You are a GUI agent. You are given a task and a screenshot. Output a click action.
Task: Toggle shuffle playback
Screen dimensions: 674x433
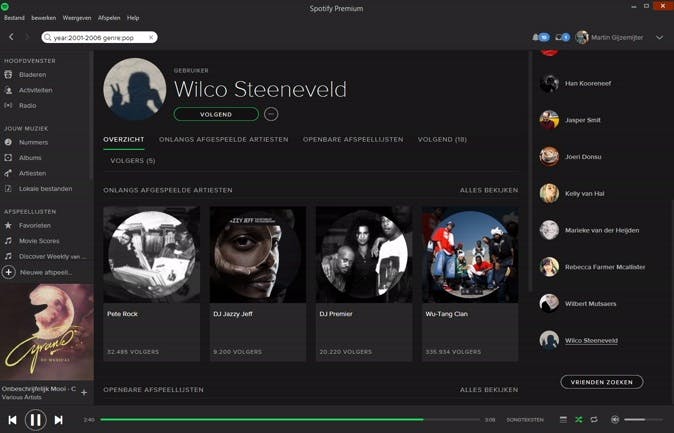(x=579, y=420)
